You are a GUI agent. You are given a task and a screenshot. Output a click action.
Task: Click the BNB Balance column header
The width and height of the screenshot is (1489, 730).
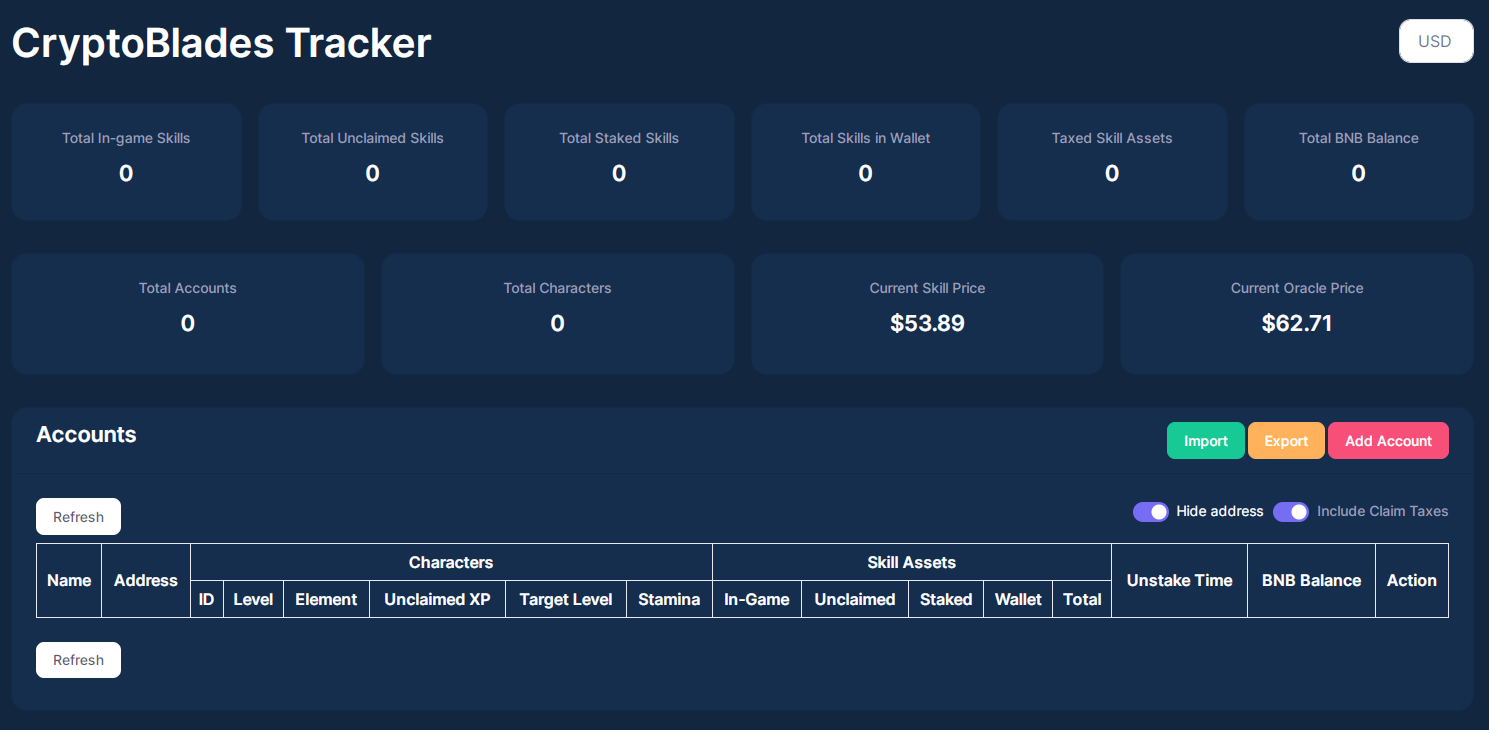click(x=1312, y=580)
